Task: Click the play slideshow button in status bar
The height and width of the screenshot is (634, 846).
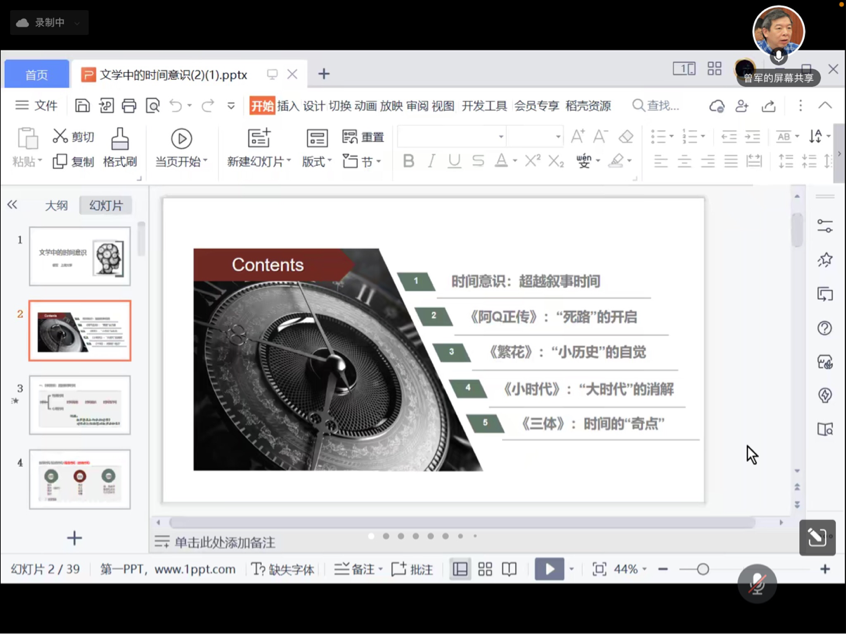Action: (x=549, y=569)
